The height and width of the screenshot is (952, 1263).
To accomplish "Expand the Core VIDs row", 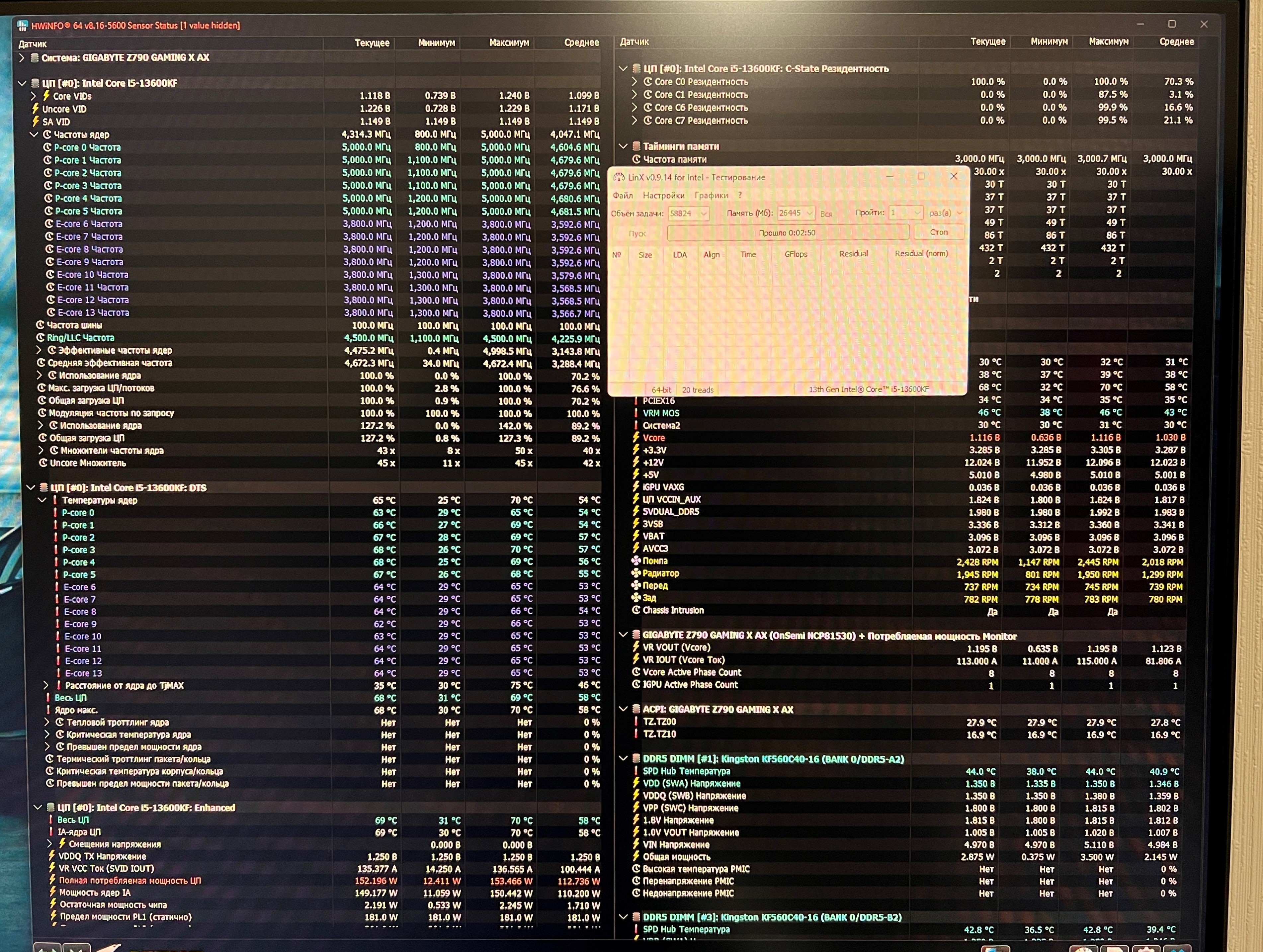I will 33,96.
